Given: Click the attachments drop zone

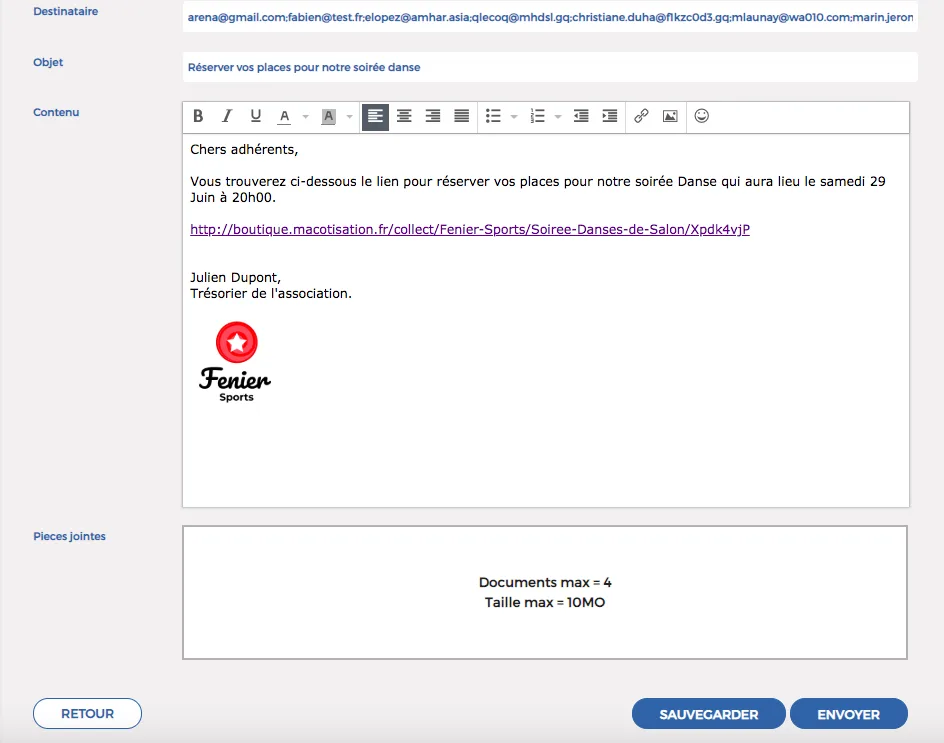Looking at the screenshot, I should [x=545, y=592].
